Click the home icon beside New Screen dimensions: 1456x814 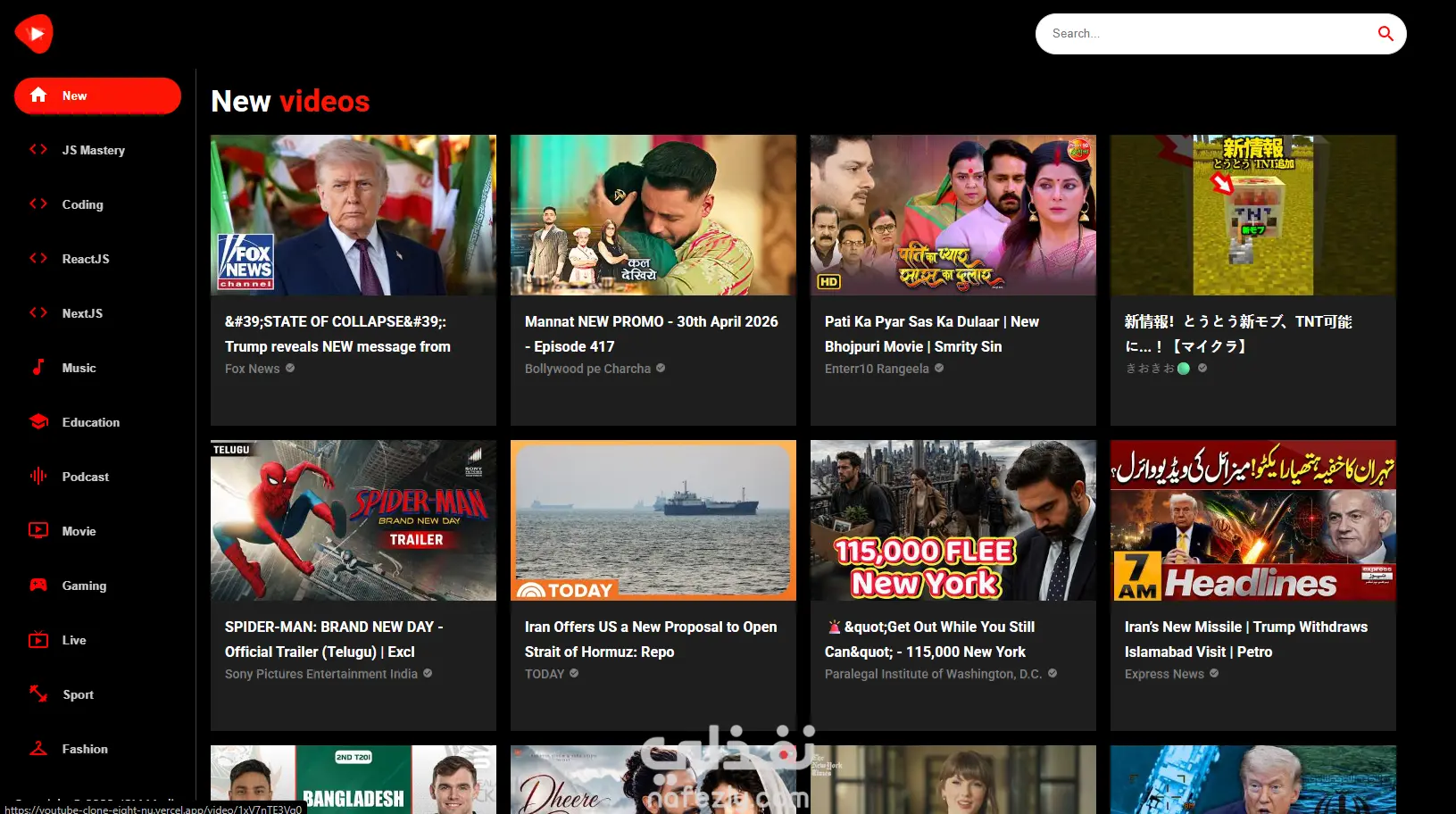tap(38, 96)
